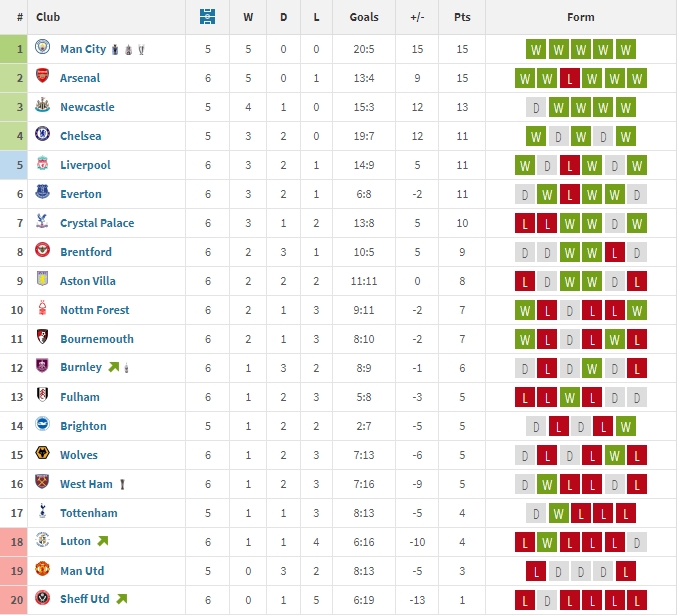Image resolution: width=677 pixels, height=615 pixels.
Task: Click Brighton's green W form badge
Action: (626, 427)
